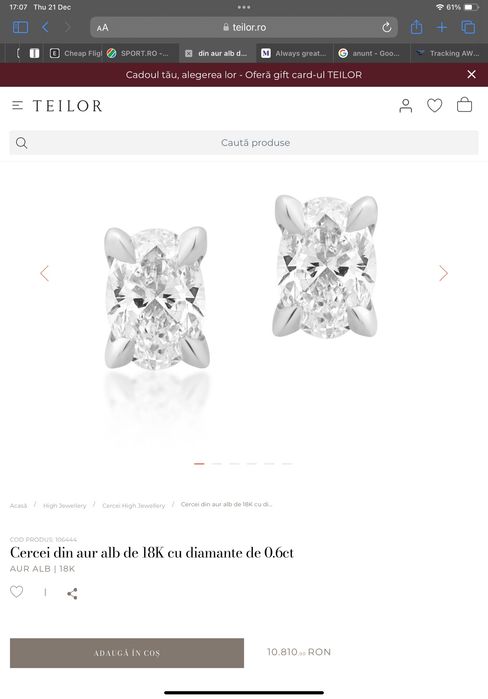Toggle favorite heart under product title
The width and height of the screenshot is (488, 699).
click(x=16, y=592)
